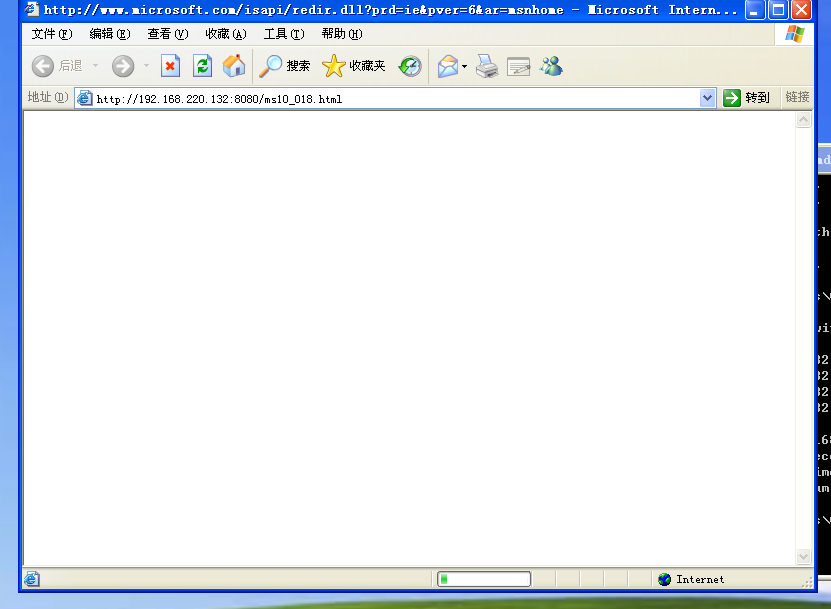
Task: Click the 转到 (Go) button
Action: coord(746,98)
